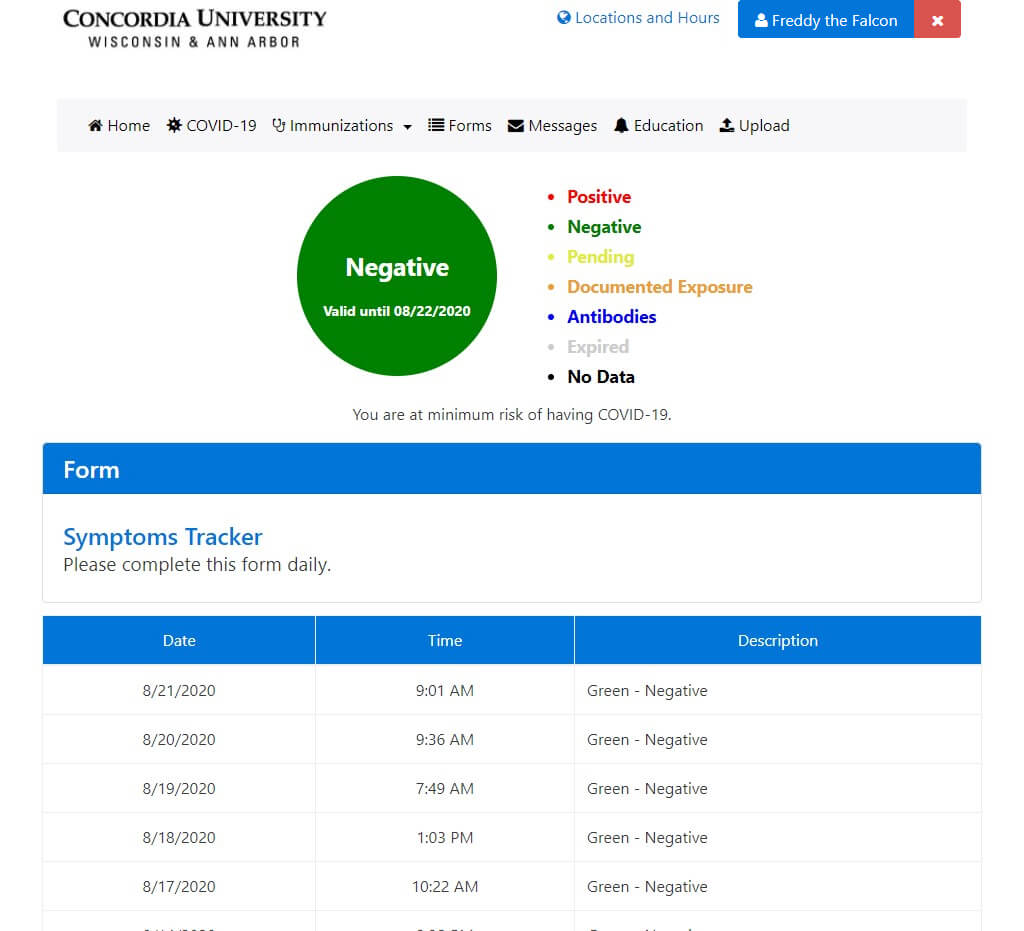
Task: Click the 8/17/2020 date cell
Action: coord(179,886)
